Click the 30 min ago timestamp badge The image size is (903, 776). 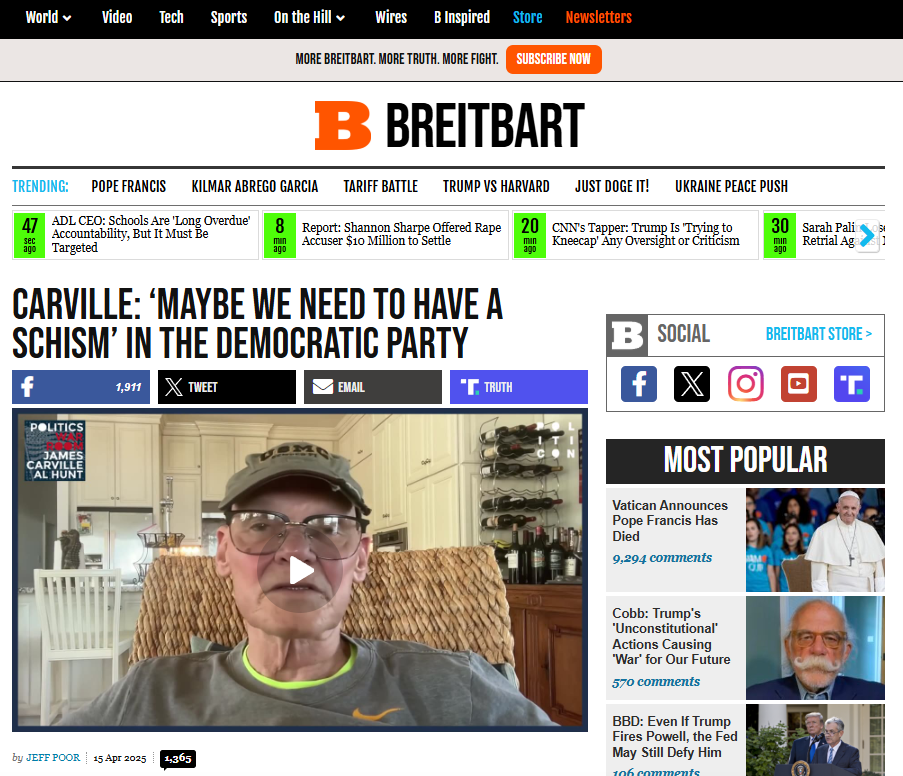[x=780, y=234]
